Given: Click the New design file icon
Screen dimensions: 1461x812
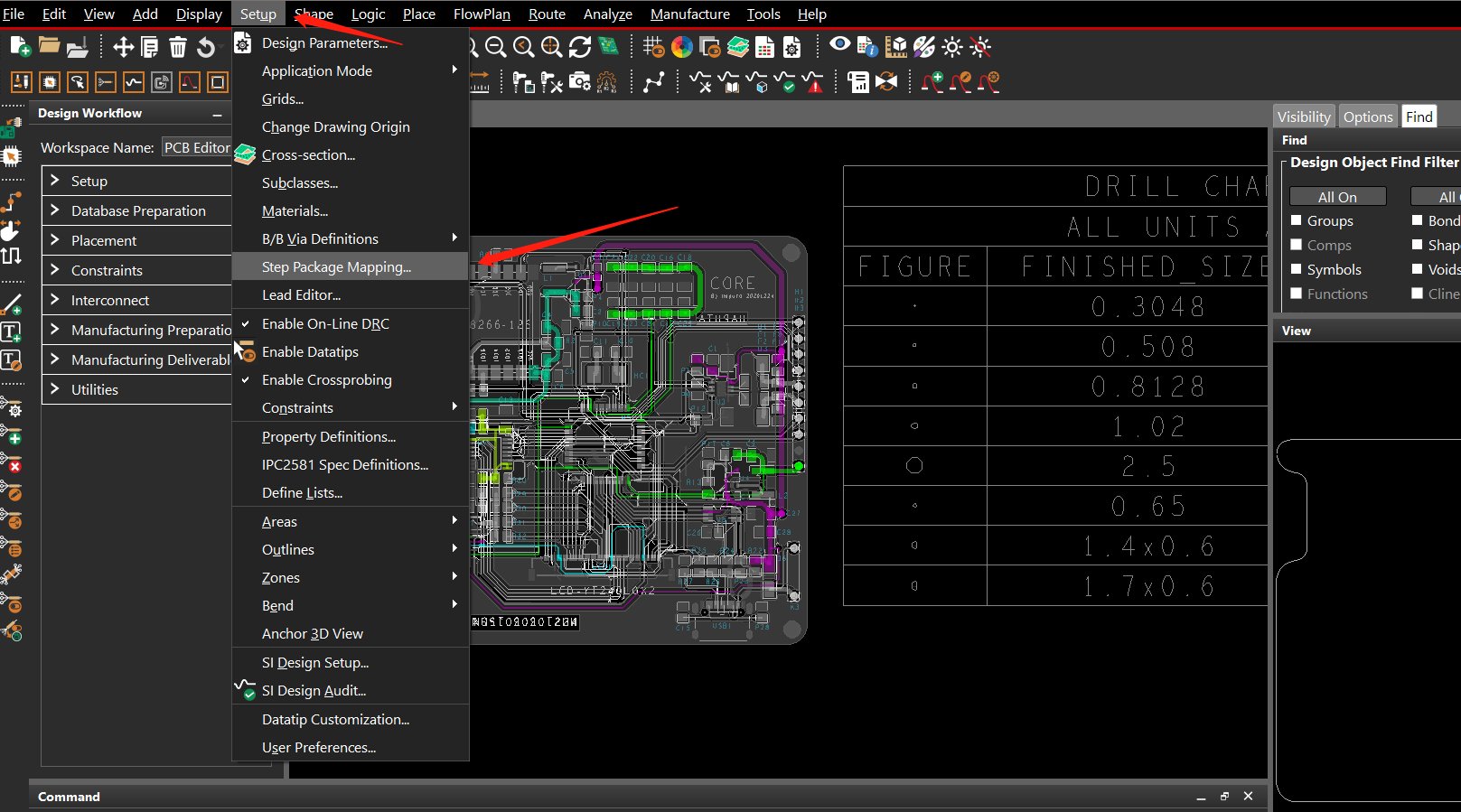Looking at the screenshot, I should (21, 47).
